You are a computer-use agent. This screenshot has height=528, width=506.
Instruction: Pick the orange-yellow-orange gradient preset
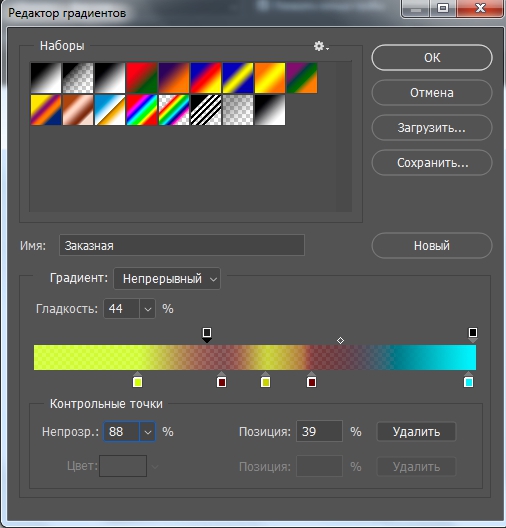point(270,78)
